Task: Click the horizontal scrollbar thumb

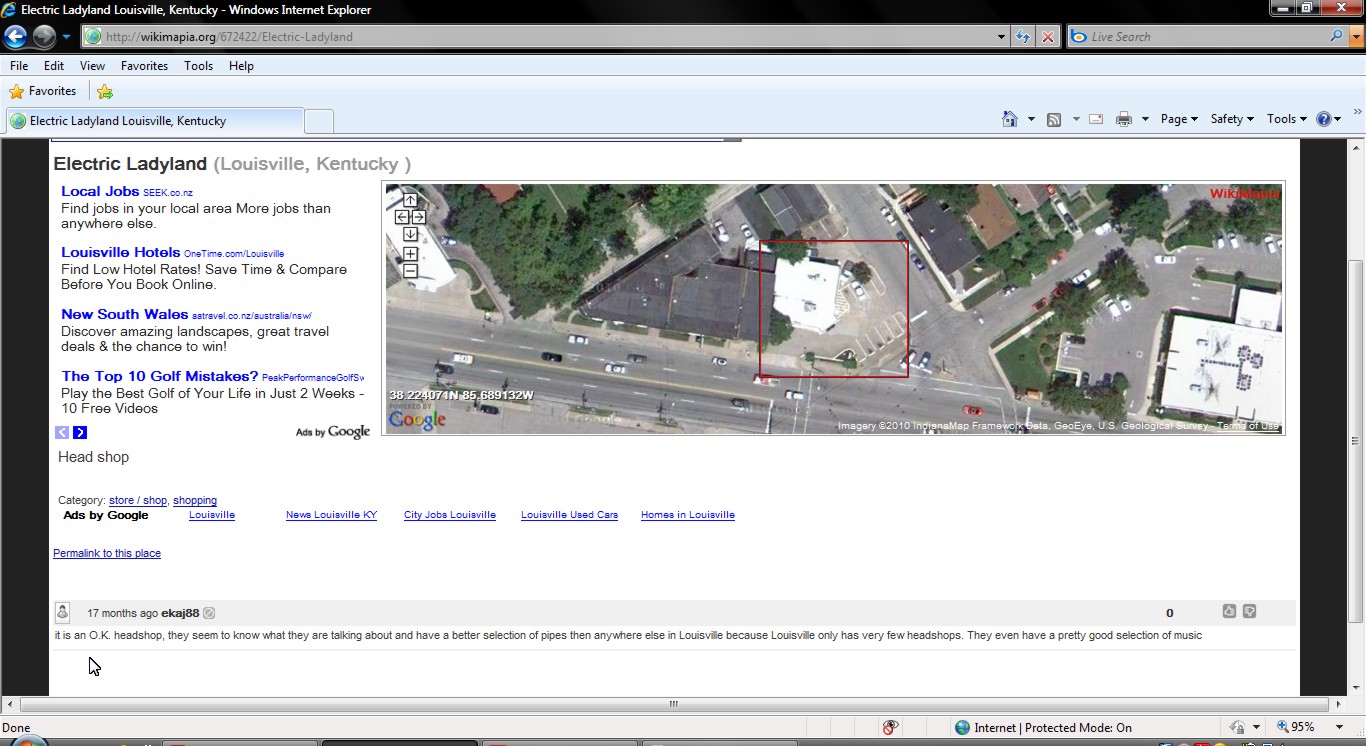Action: 674,704
